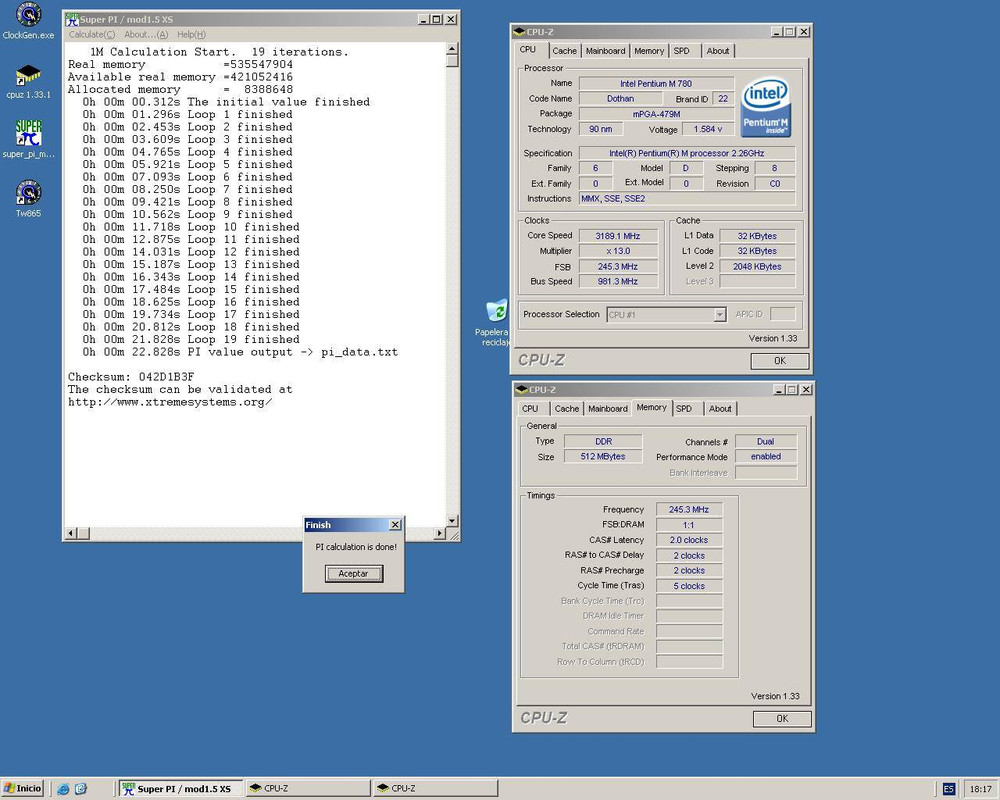This screenshot has width=1000, height=800.
Task: Select the SPD tab in lower CPU-Z
Action: 684,409
